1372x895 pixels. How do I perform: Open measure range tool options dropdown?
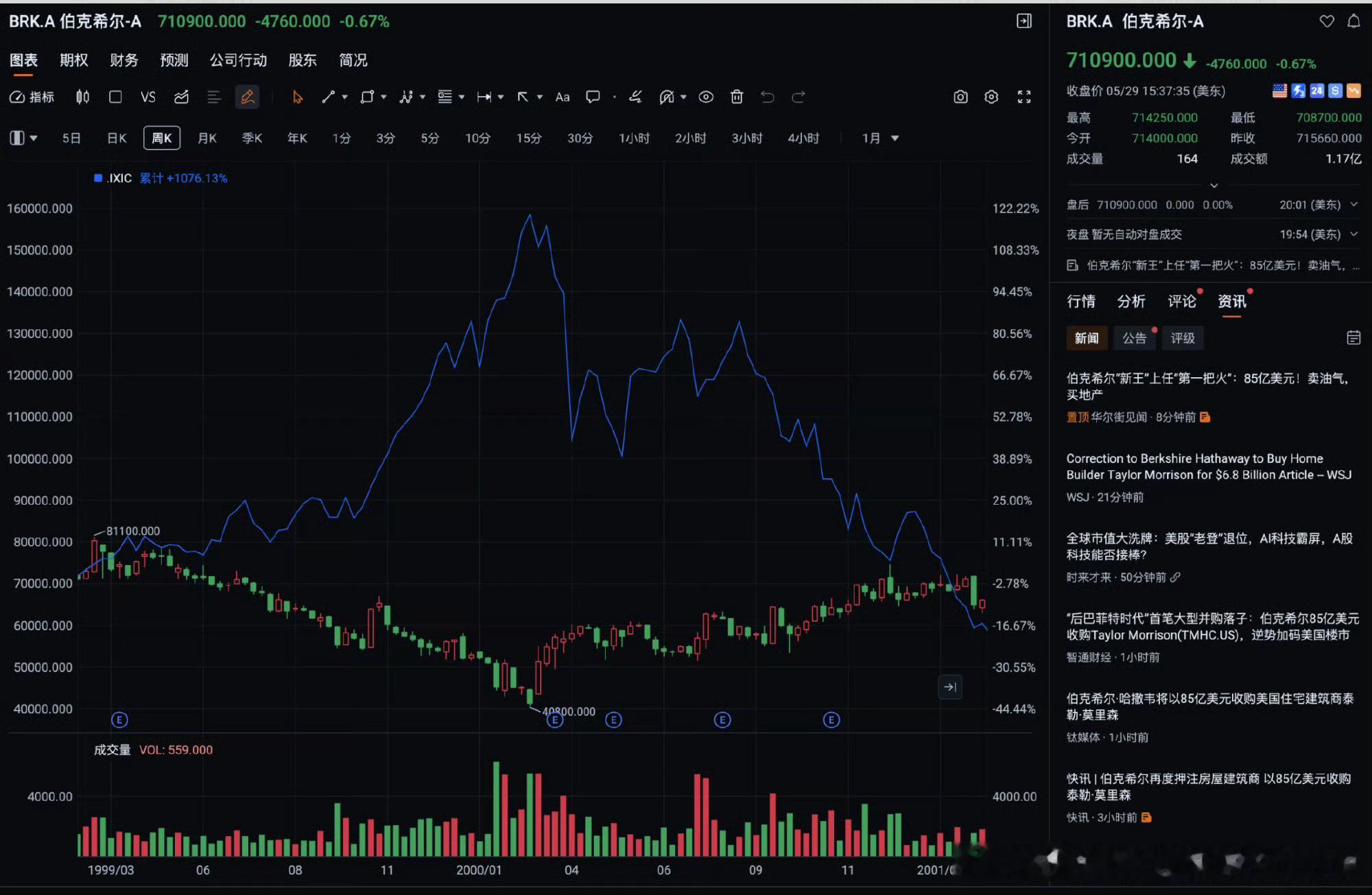click(x=501, y=97)
